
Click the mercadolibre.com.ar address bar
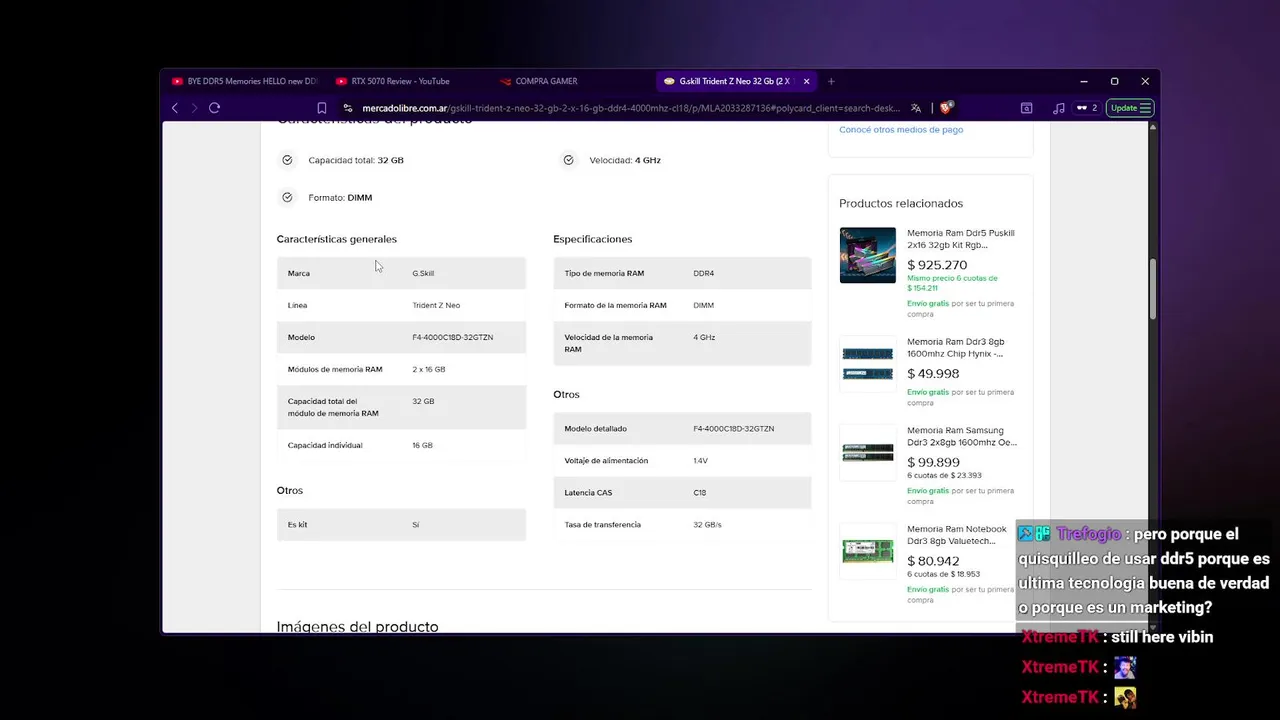630,108
